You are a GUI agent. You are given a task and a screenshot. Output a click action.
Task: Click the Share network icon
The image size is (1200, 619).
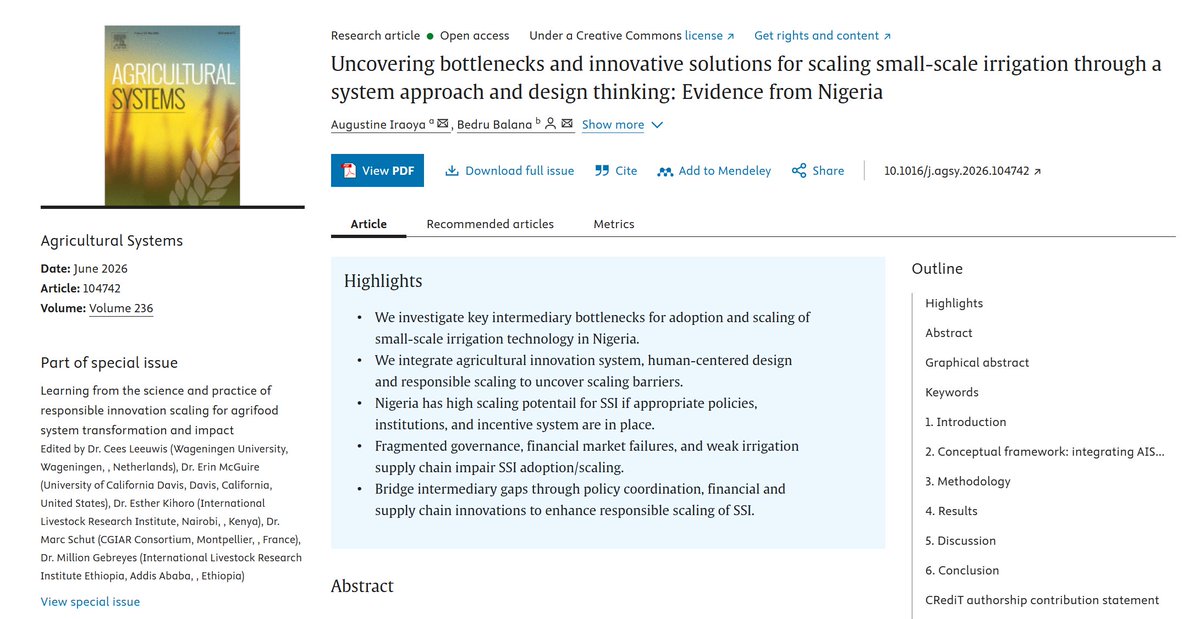tap(799, 171)
